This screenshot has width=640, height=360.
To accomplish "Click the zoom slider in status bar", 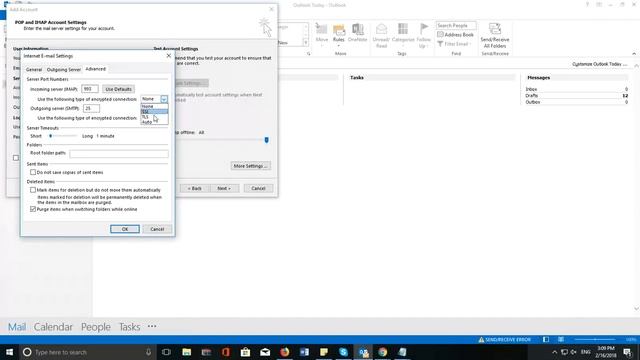I will (594, 340).
